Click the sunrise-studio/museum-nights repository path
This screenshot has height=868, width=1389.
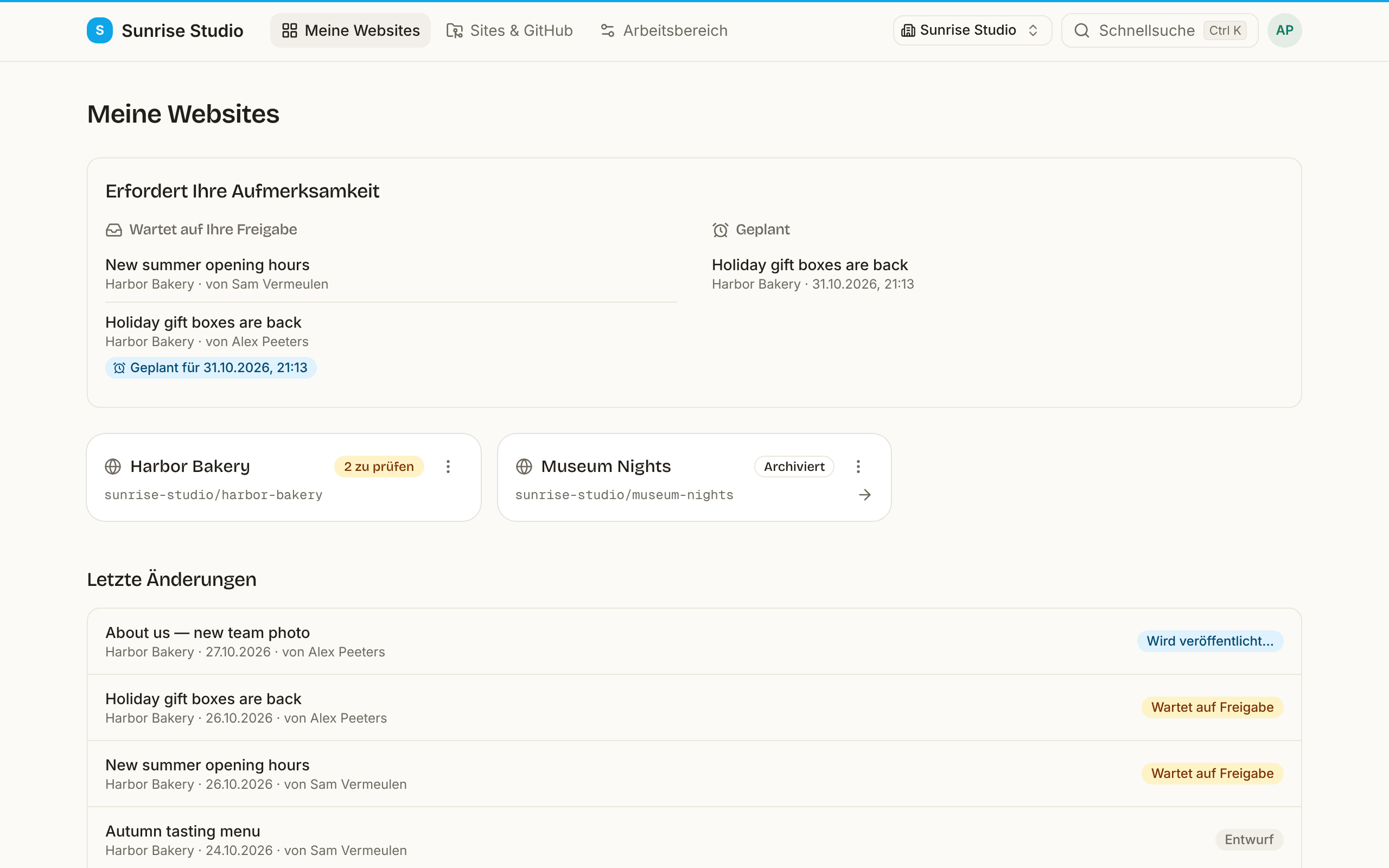click(625, 495)
